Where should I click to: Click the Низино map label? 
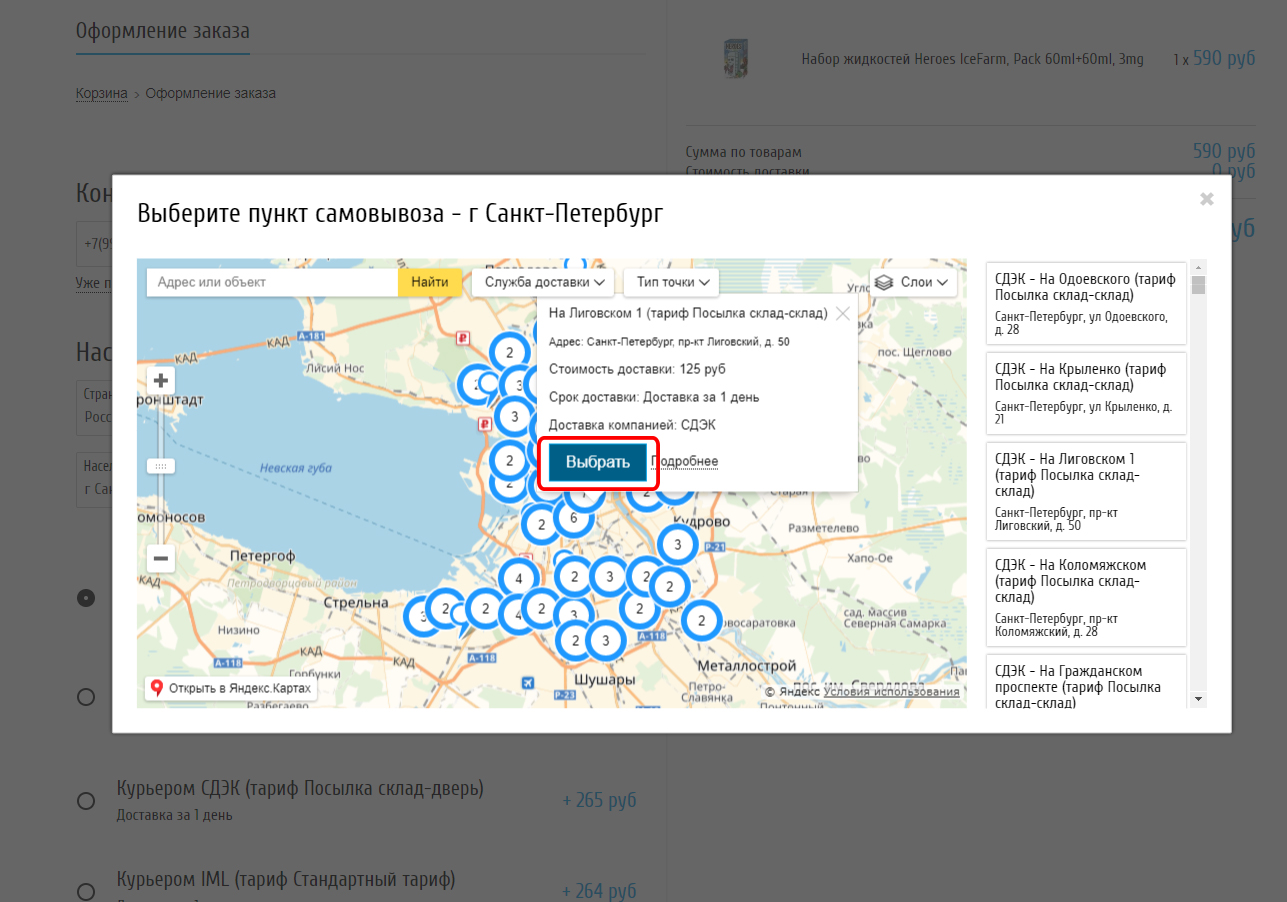(238, 630)
